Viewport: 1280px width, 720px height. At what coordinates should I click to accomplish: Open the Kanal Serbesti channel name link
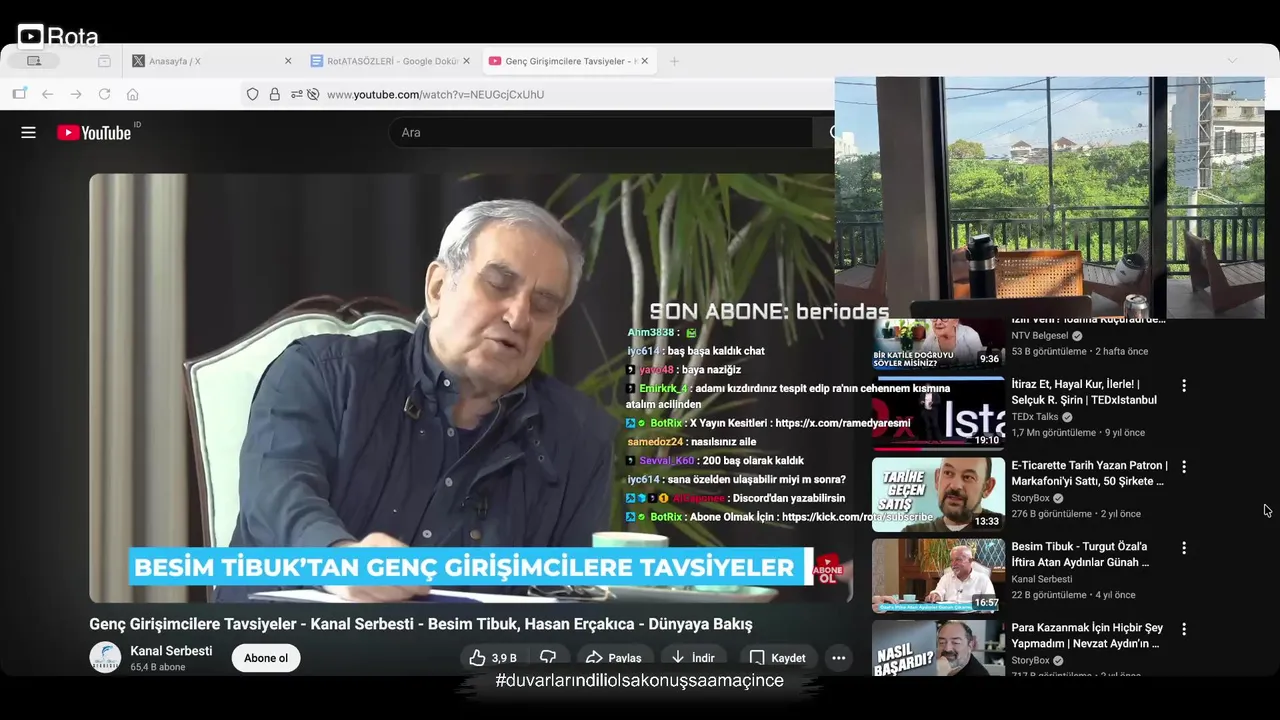(171, 651)
